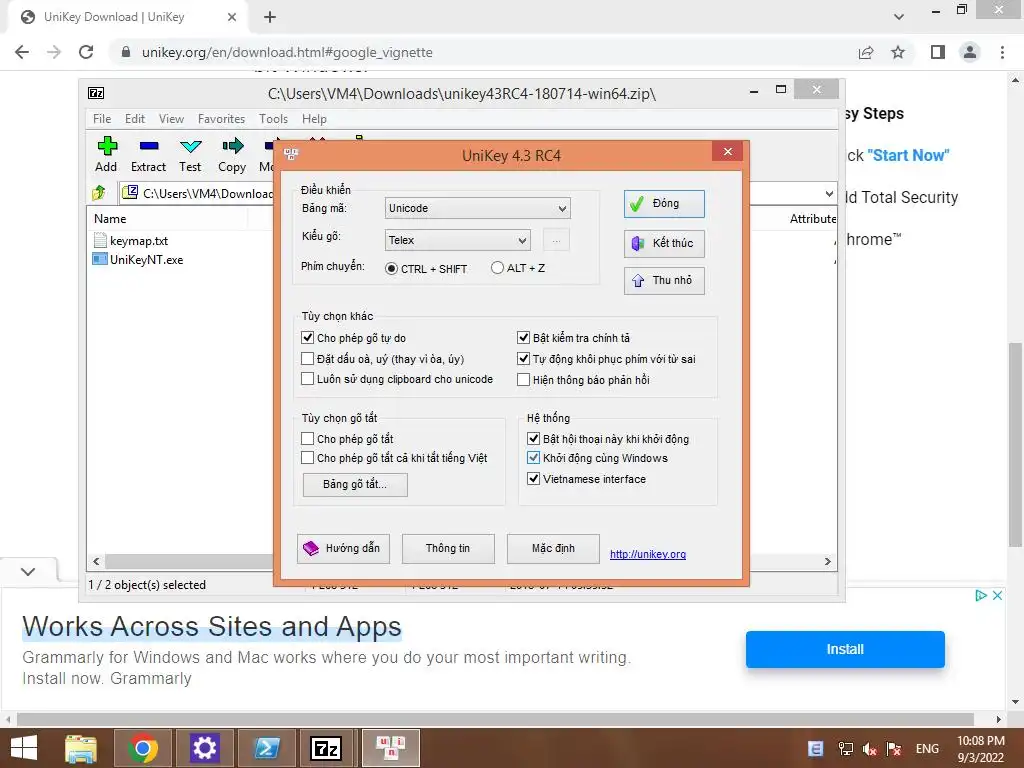
Task: Click the Kết thúc button
Action: pos(664,244)
